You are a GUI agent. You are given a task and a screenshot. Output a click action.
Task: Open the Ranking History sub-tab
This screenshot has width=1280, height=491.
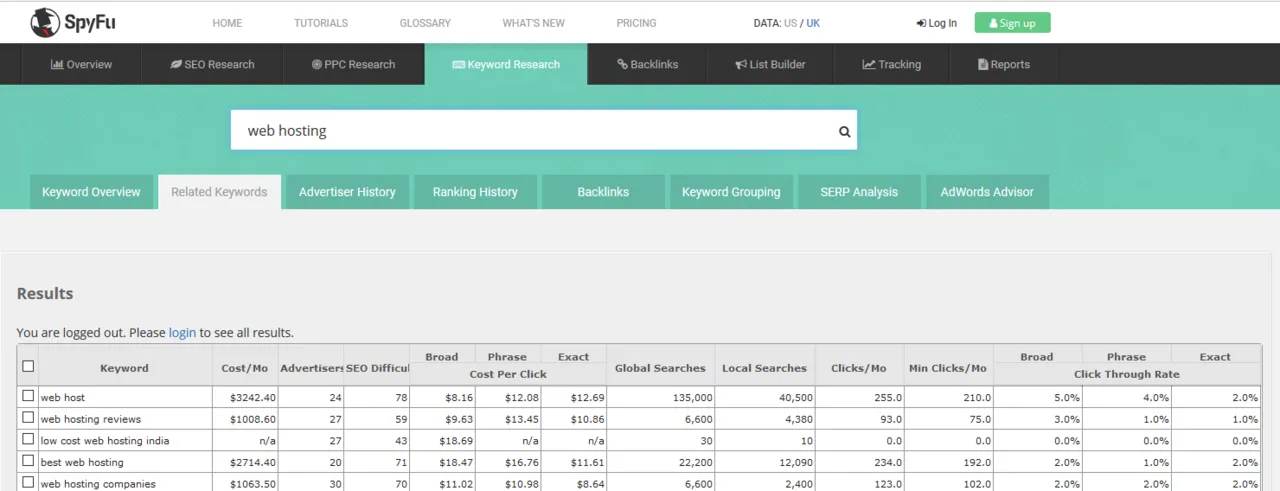coord(475,192)
